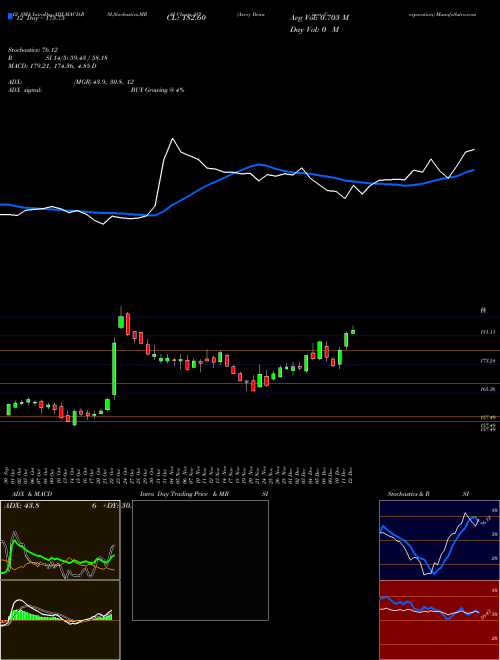The image size is (500, 660).
Task: Click the 'Intra Day Trading Price' heading
Action: coord(174,494)
